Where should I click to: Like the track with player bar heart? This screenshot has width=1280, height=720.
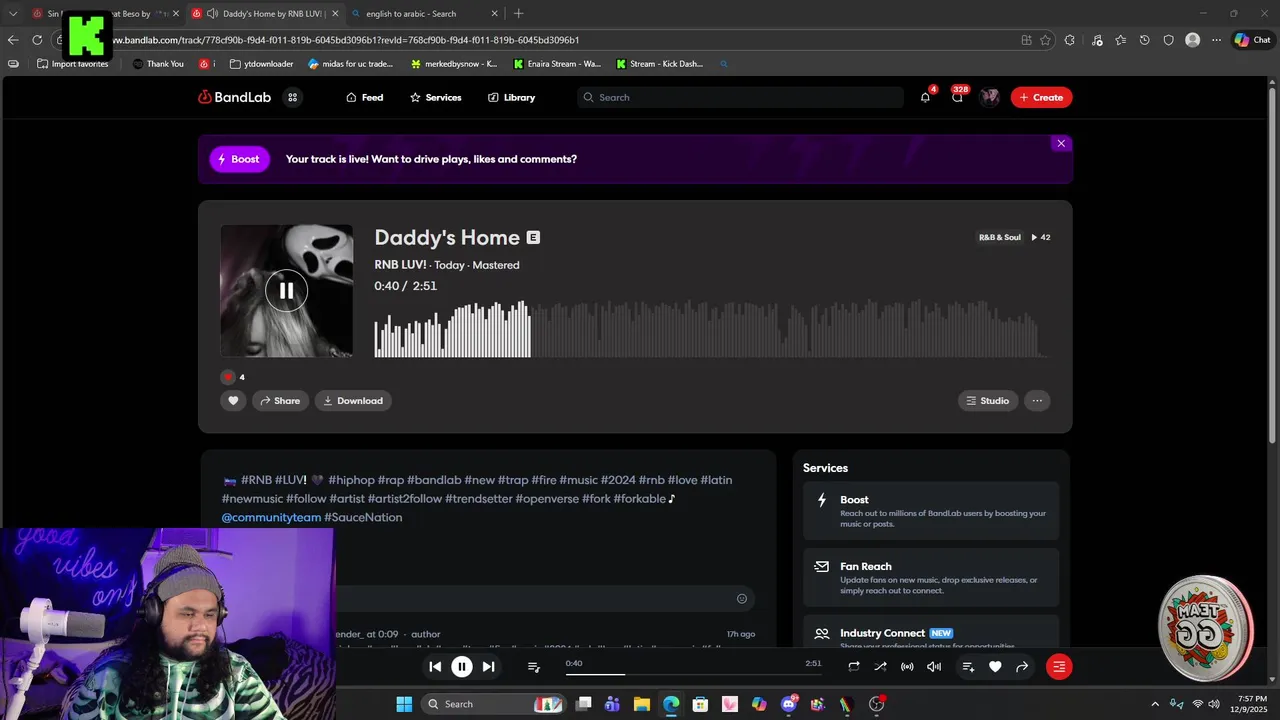[995, 667]
